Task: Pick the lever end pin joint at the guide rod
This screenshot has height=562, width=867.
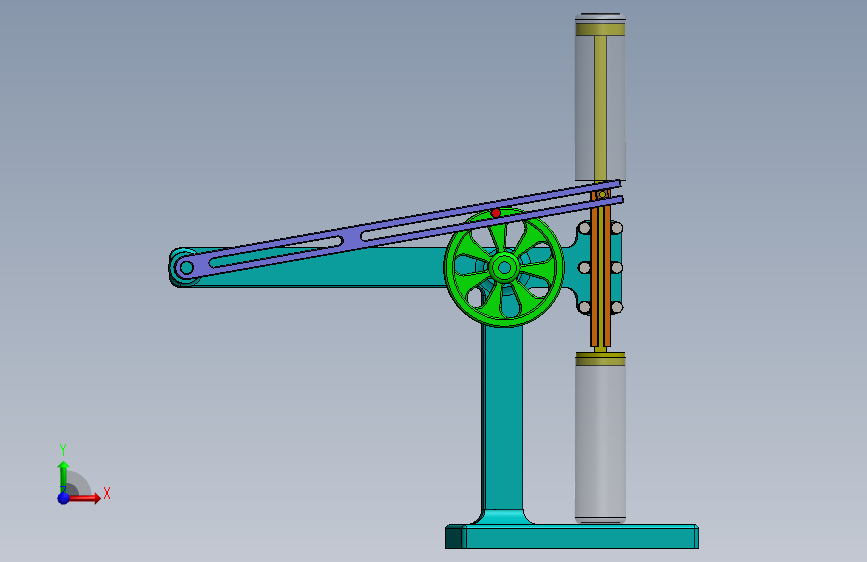Action: coord(602,194)
